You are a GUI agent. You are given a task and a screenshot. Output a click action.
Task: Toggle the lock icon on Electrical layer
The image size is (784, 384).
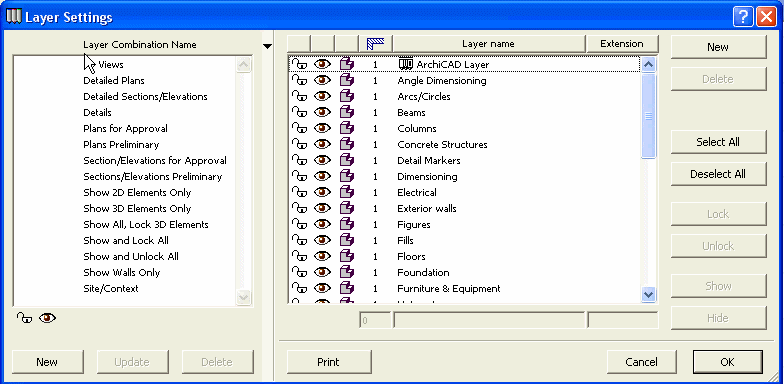pos(300,192)
